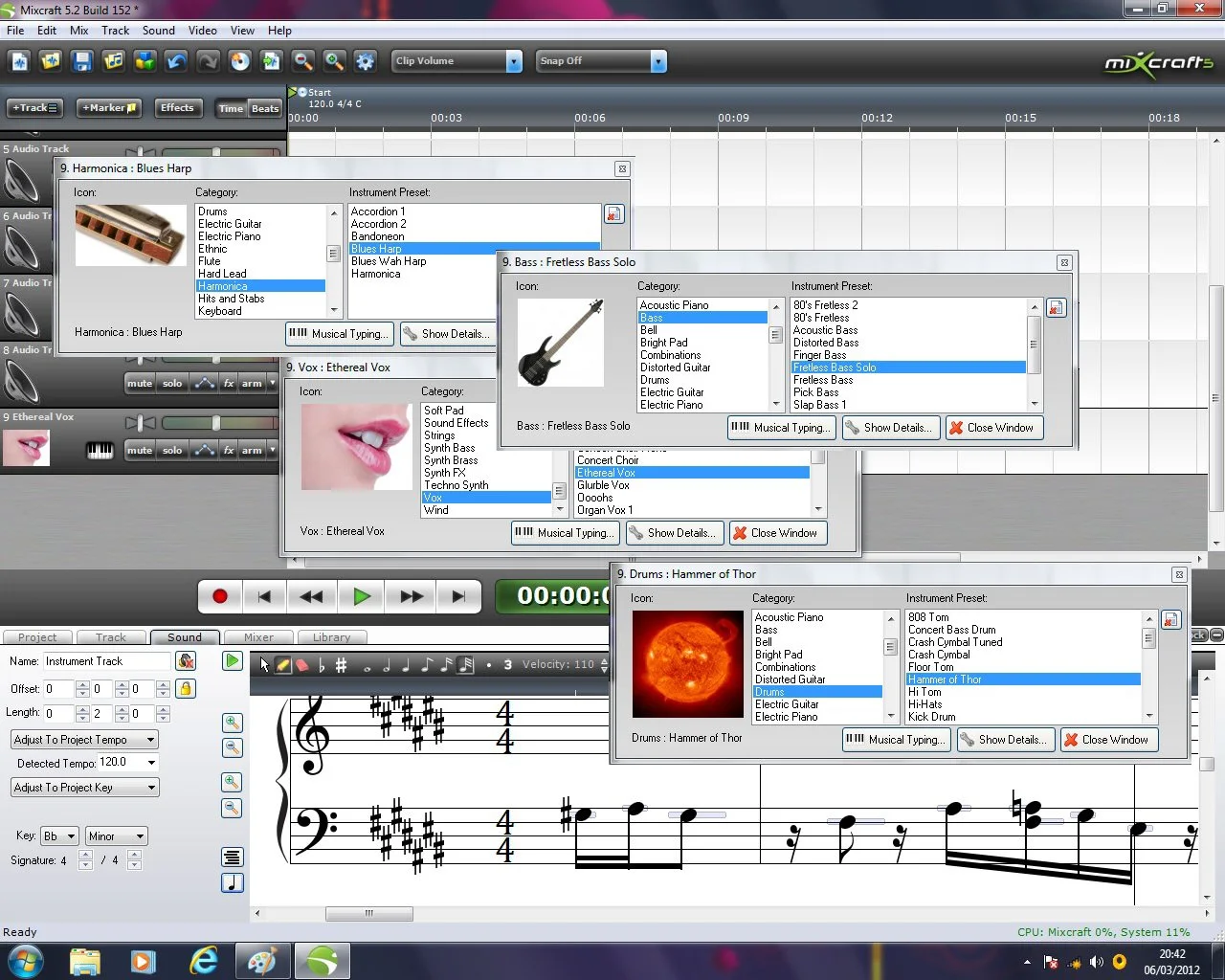This screenshot has height=980, width=1225.
Task: Select the pencil tool in notation toolbar
Action: tap(283, 664)
